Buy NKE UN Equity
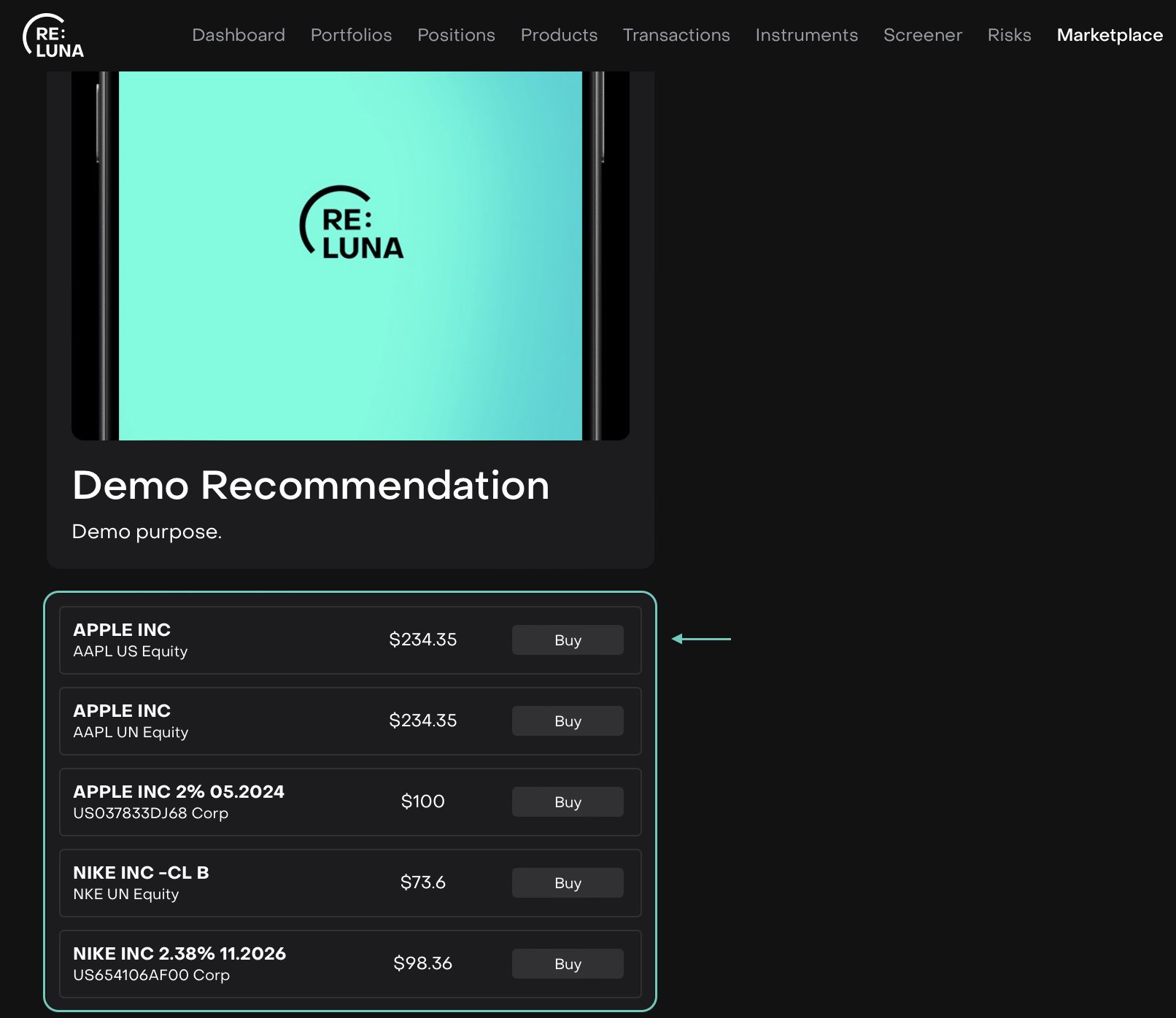 coord(568,883)
